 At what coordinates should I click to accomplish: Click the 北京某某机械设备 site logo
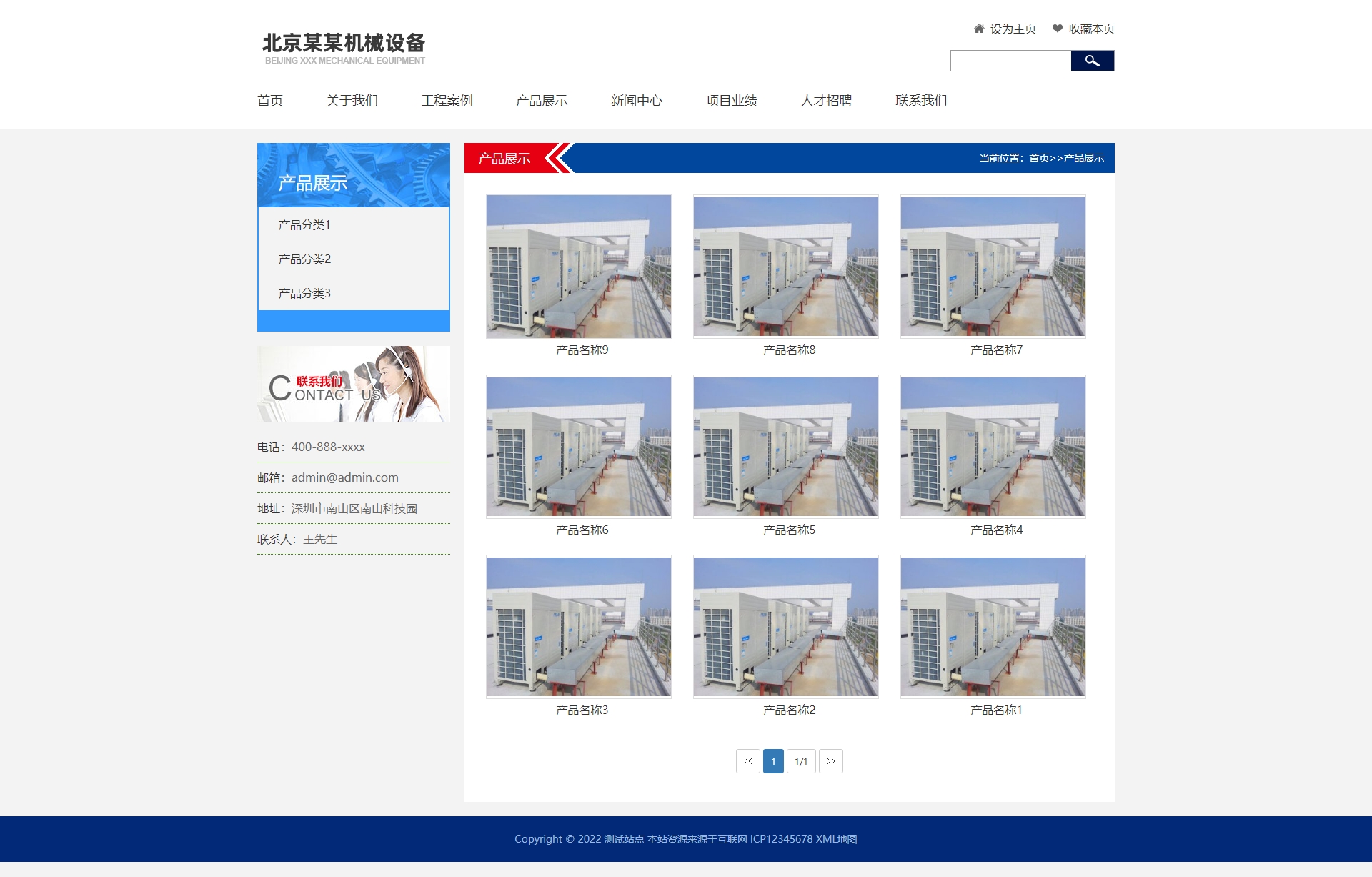coord(344,48)
